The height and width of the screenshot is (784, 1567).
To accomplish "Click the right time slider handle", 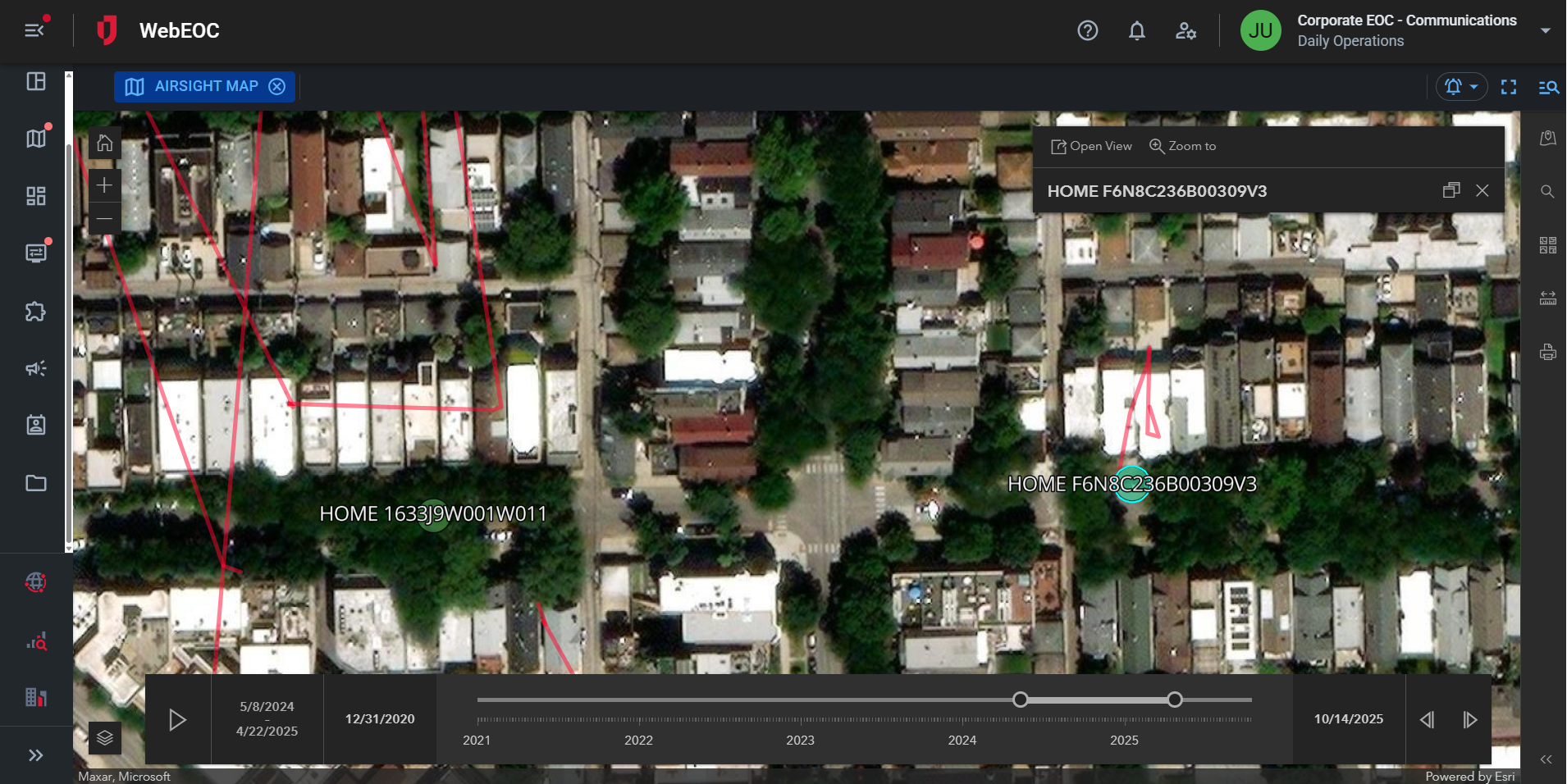I will point(1175,700).
